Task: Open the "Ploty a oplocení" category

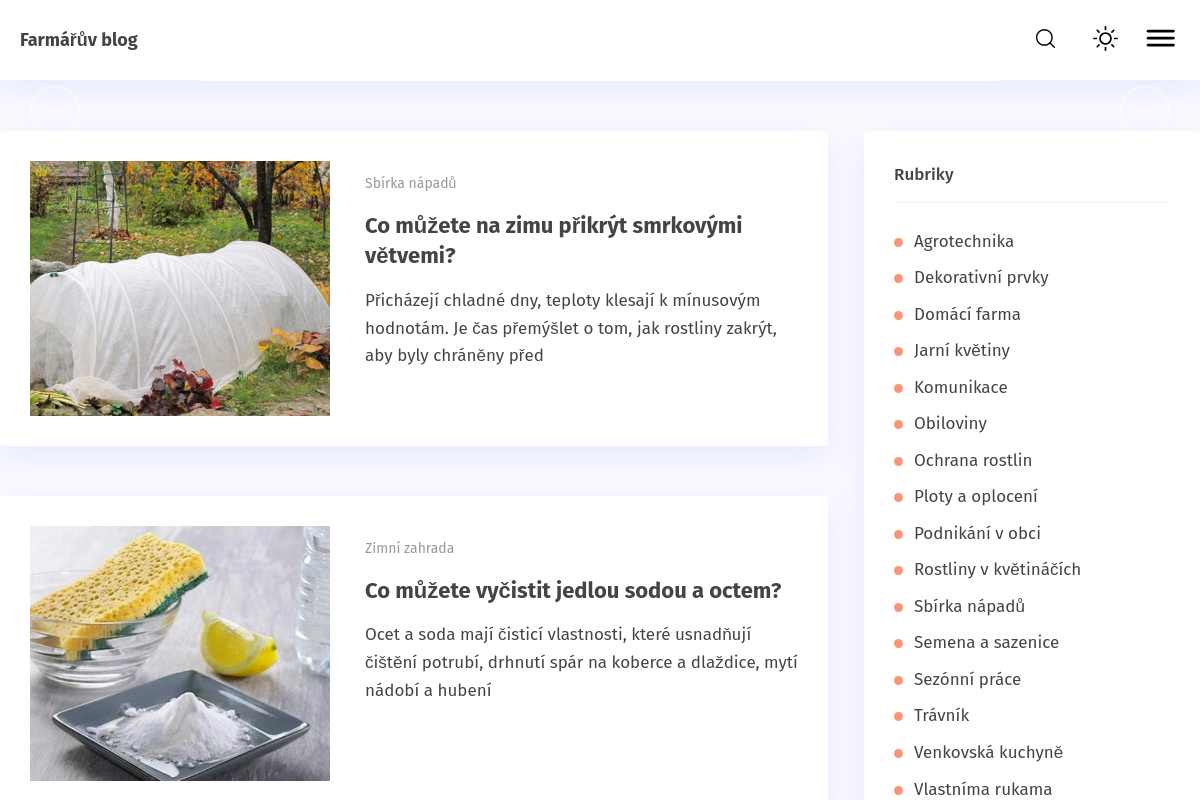Action: pos(976,497)
